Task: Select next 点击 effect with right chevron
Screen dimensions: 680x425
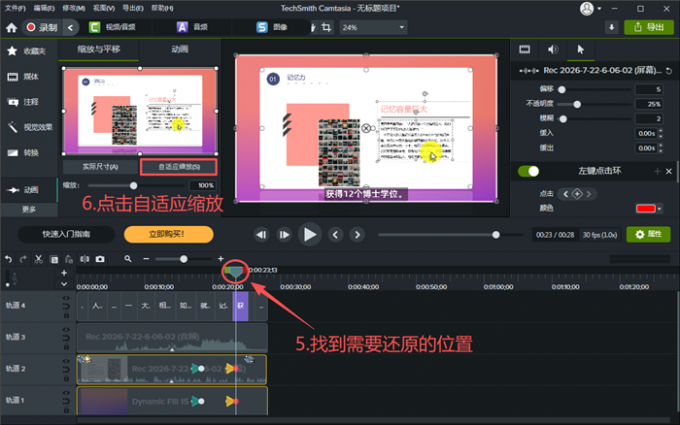Action: 588,194
